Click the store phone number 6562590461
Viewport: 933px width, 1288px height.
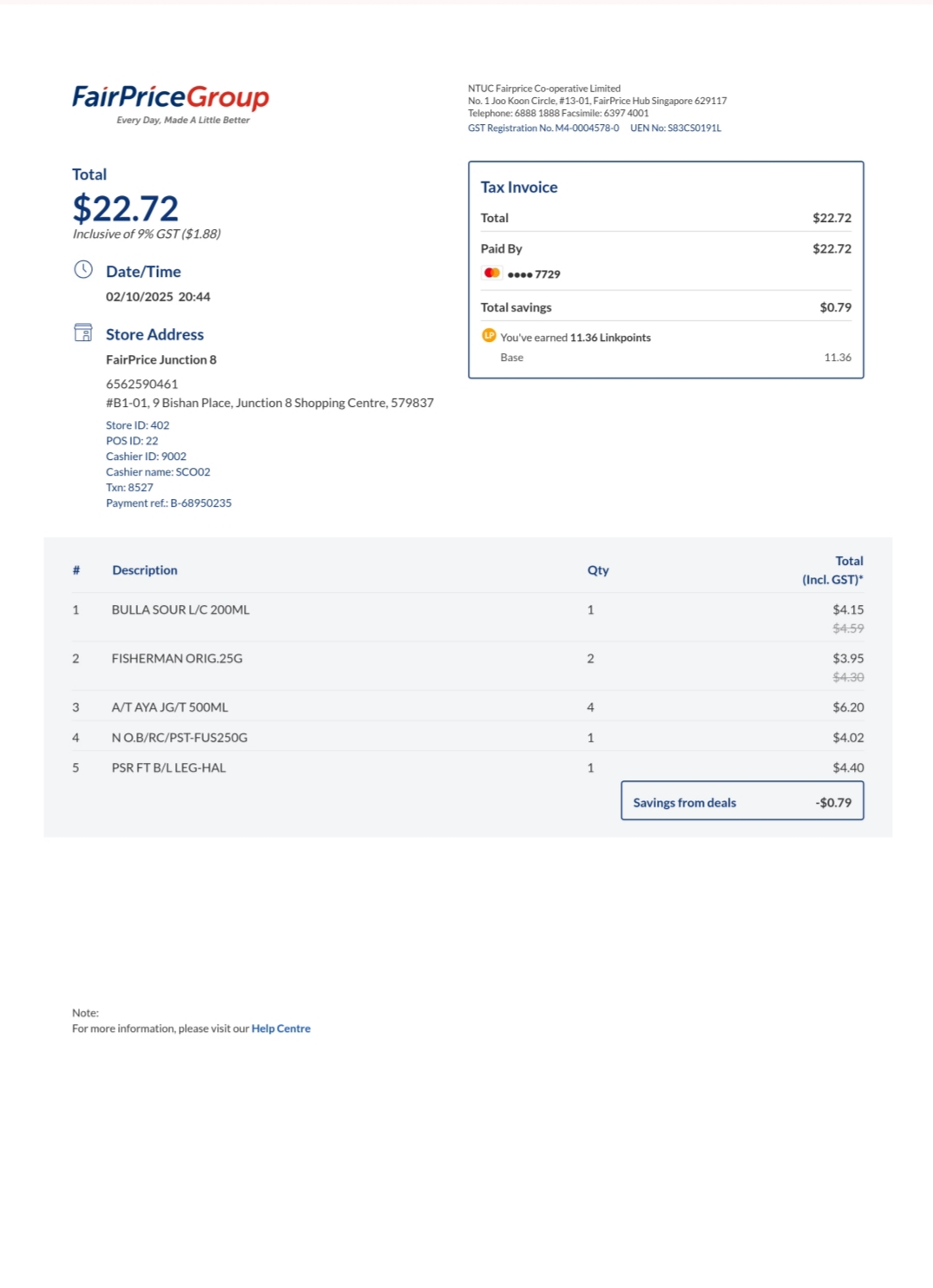click(141, 384)
